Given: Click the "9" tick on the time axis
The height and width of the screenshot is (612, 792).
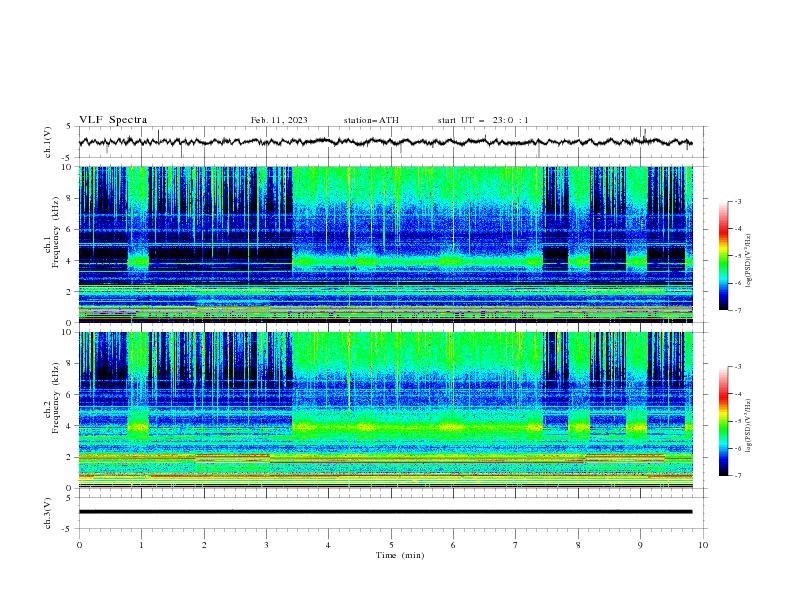Looking at the screenshot, I should point(640,545).
